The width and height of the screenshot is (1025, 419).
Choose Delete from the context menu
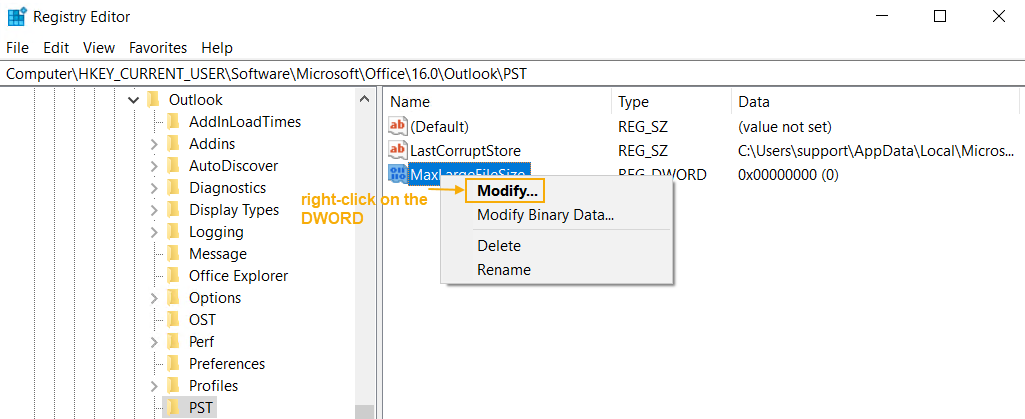pos(499,246)
